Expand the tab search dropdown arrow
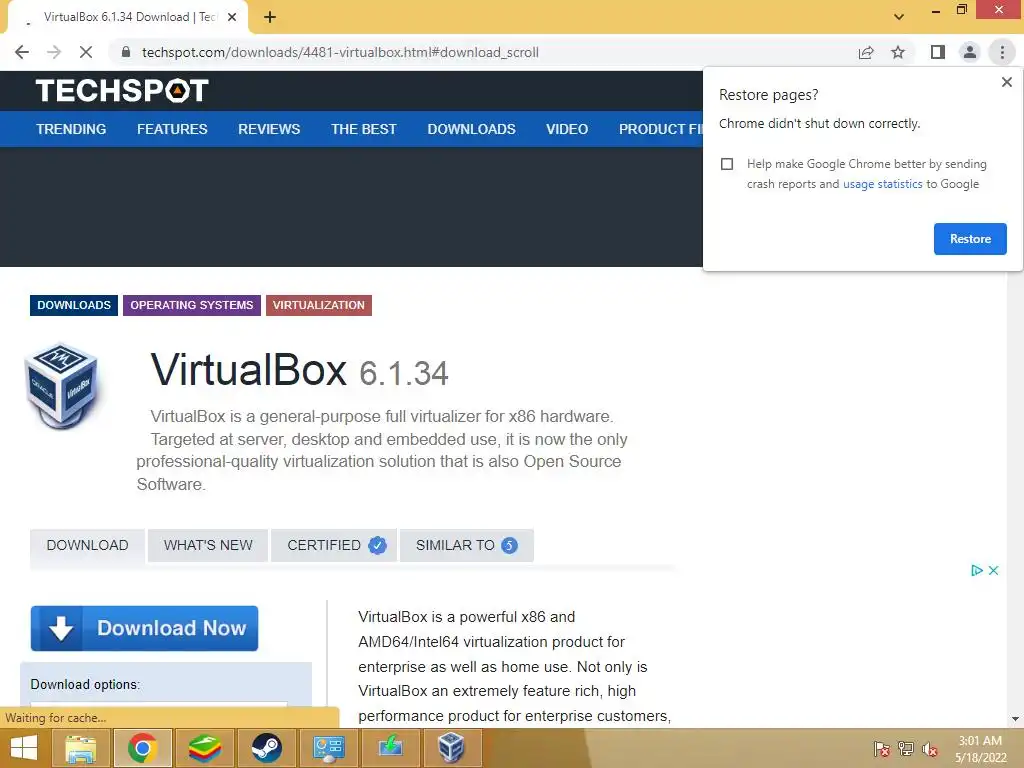Image resolution: width=1024 pixels, height=768 pixels. pos(899,17)
